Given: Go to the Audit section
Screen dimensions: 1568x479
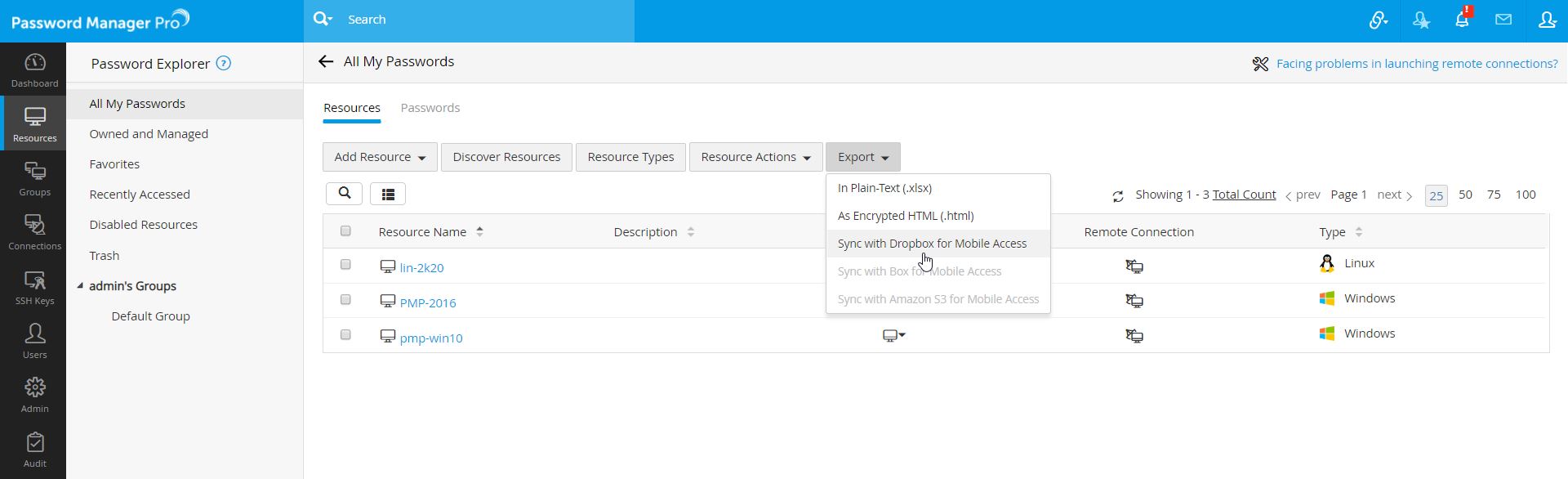Looking at the screenshot, I should (x=34, y=450).
